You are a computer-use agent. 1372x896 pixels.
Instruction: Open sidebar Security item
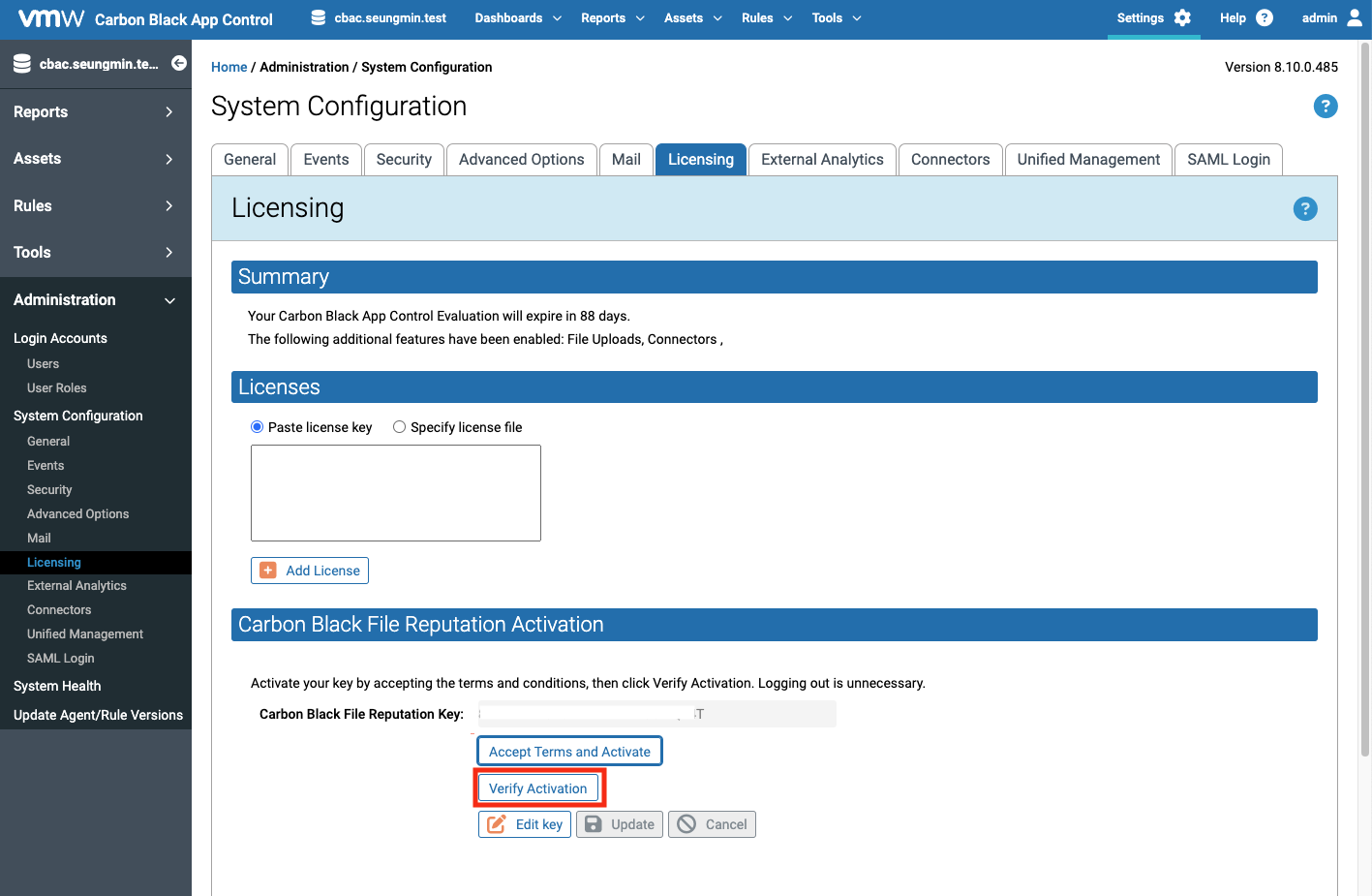(x=49, y=490)
